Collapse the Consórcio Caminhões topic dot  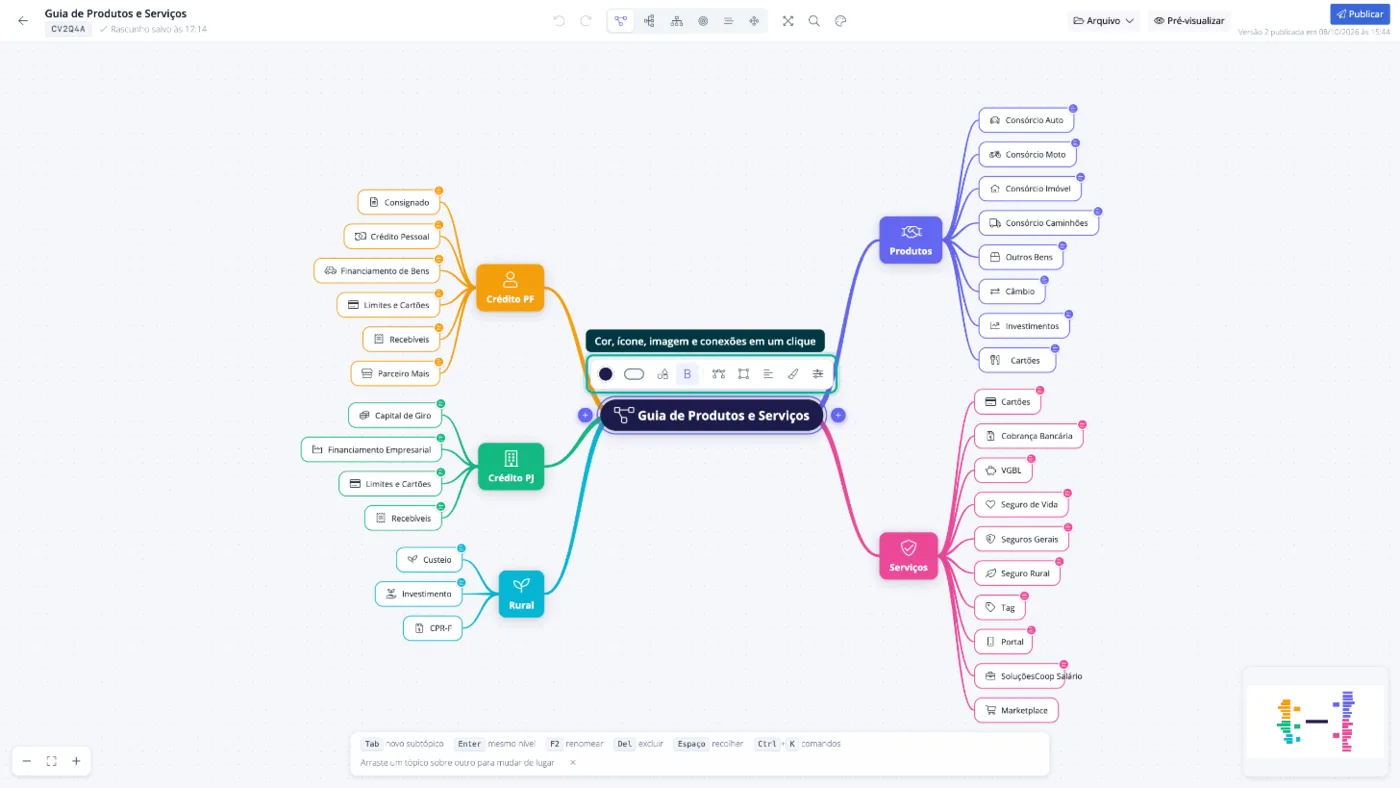[1098, 211]
